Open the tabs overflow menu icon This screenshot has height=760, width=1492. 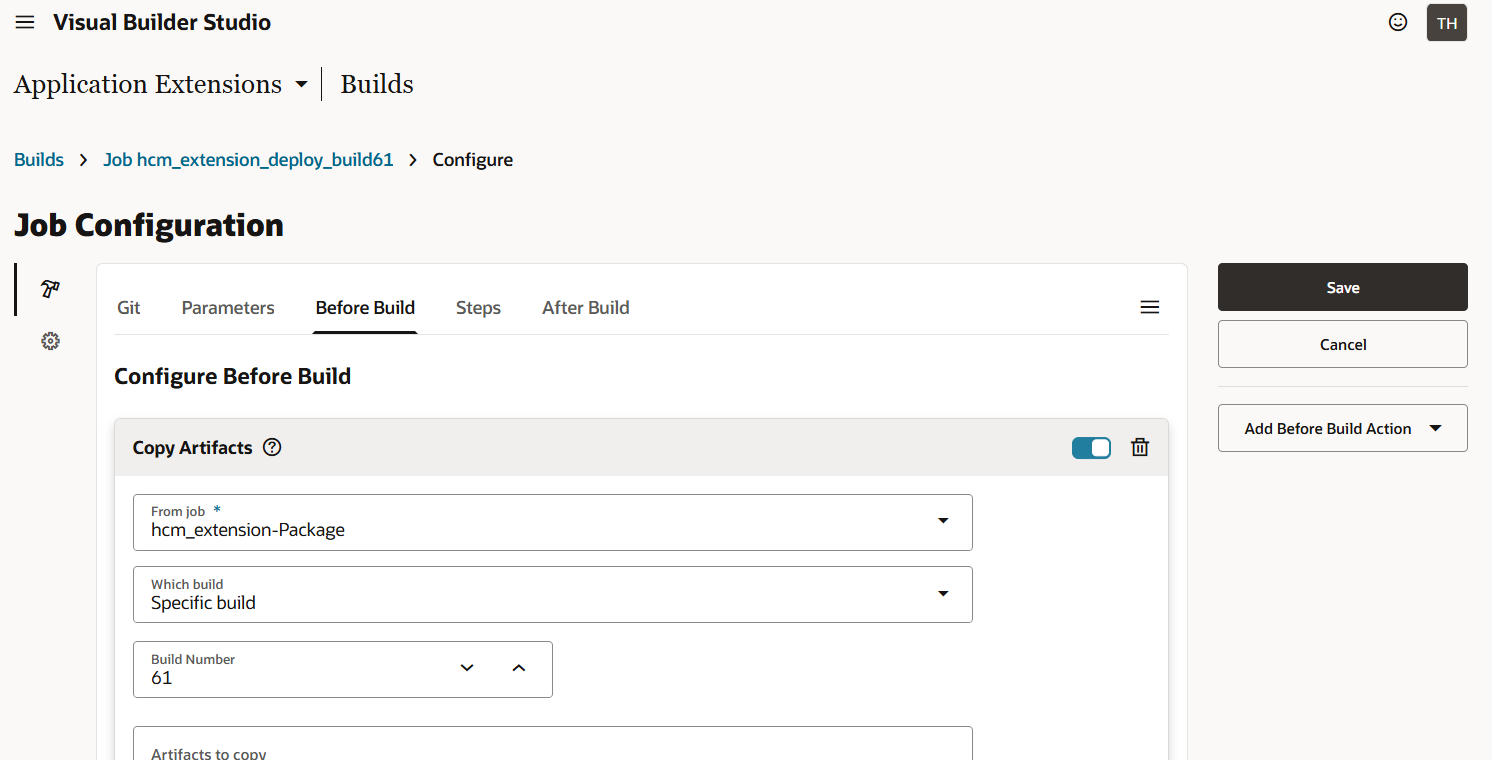tap(1150, 307)
